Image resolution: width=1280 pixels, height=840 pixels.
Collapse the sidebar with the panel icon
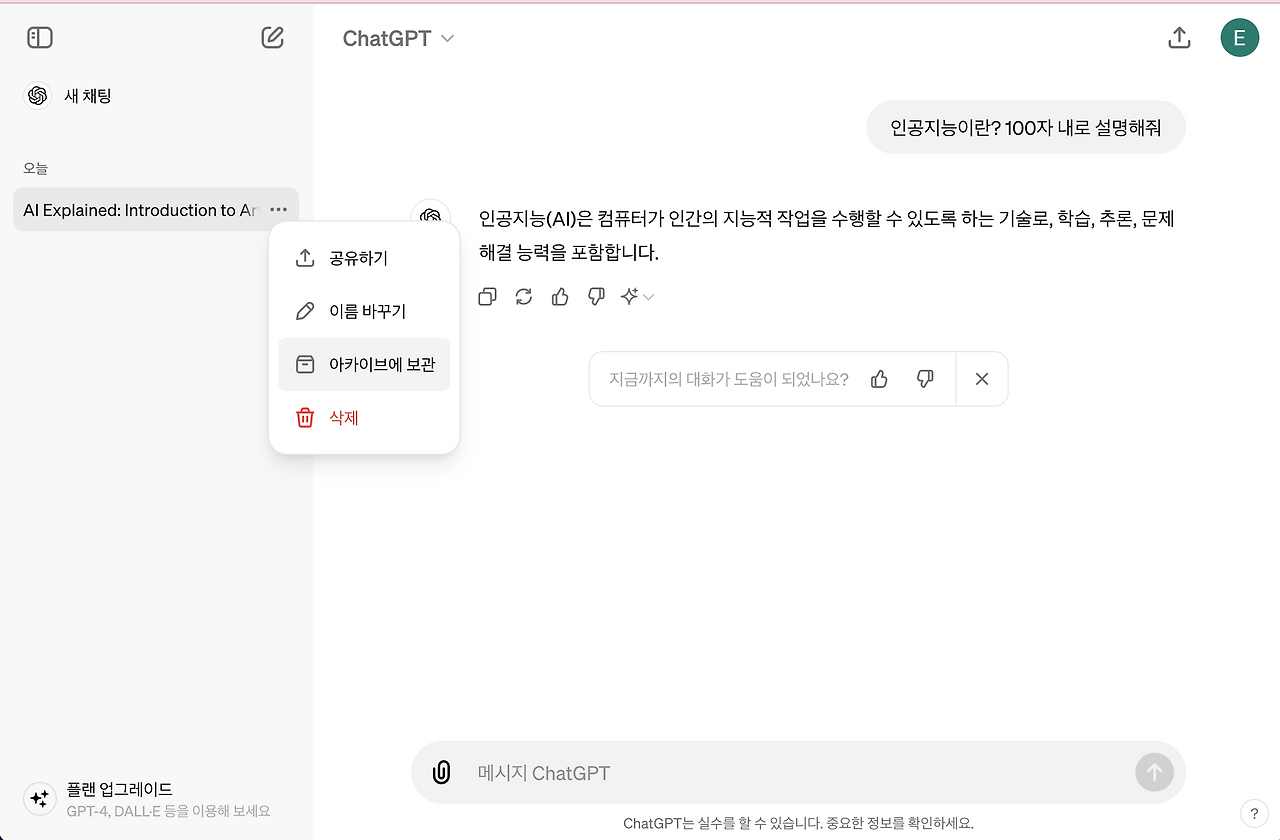pyautogui.click(x=40, y=38)
